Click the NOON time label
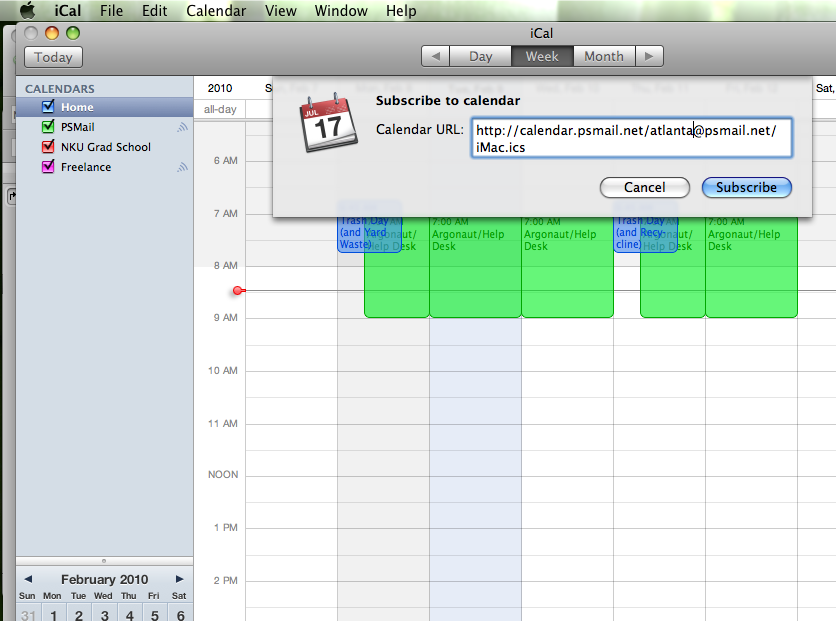Screen dimensions: 836x621 [x=223, y=474]
